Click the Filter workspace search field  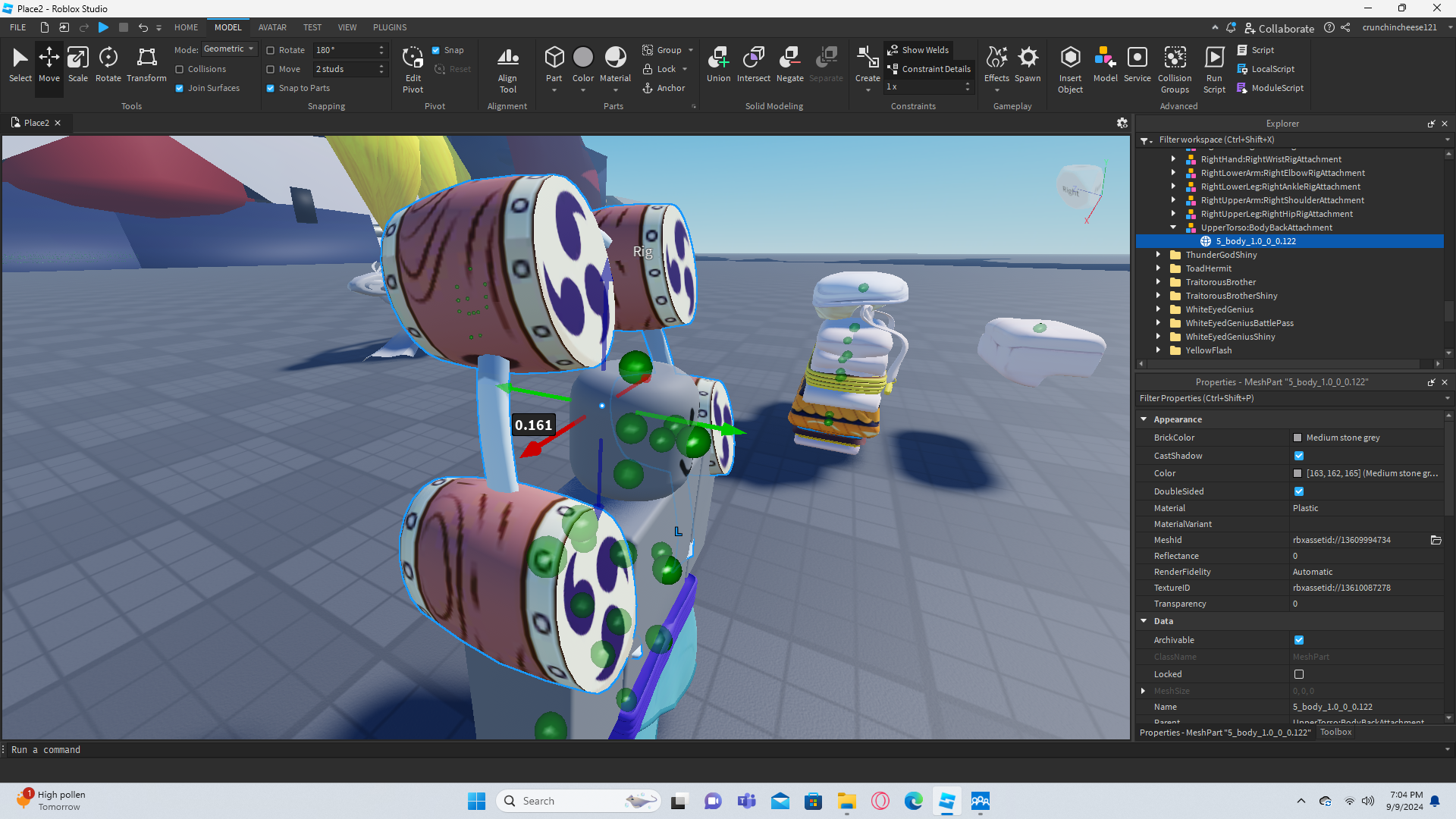(1289, 140)
